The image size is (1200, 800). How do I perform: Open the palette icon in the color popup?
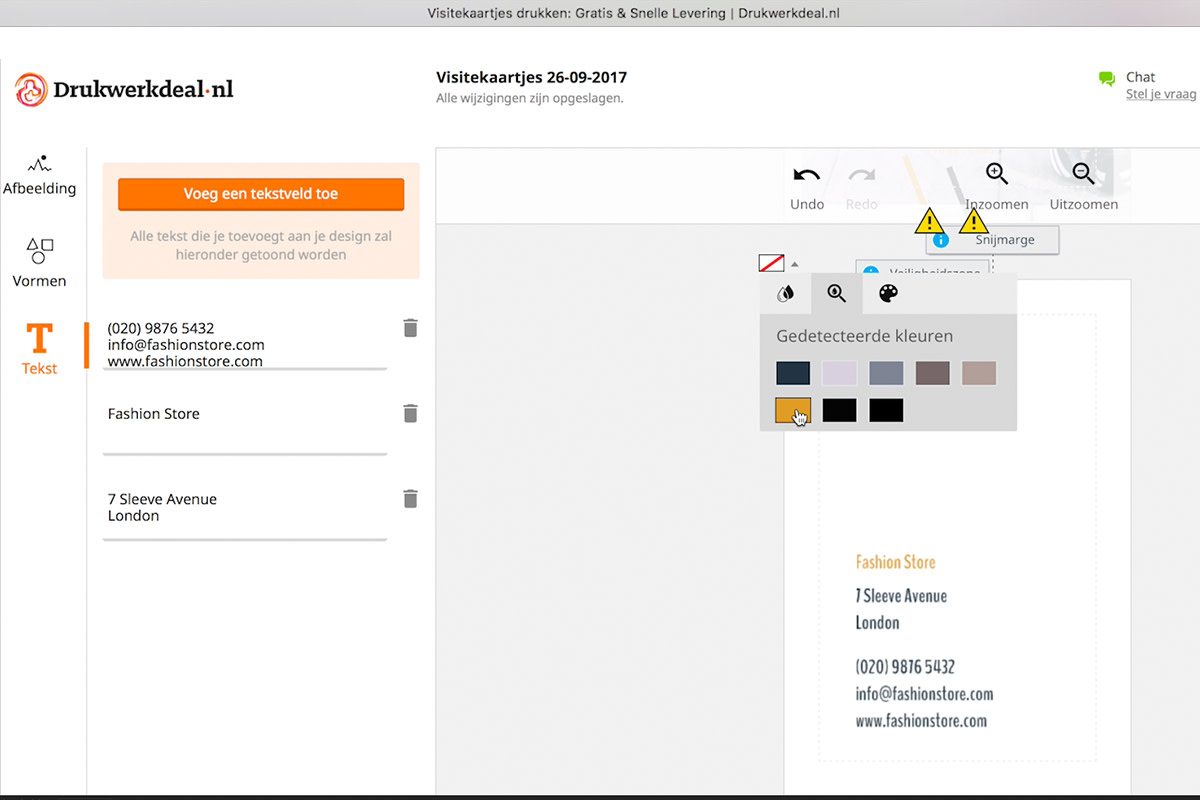pyautogui.click(x=887, y=293)
